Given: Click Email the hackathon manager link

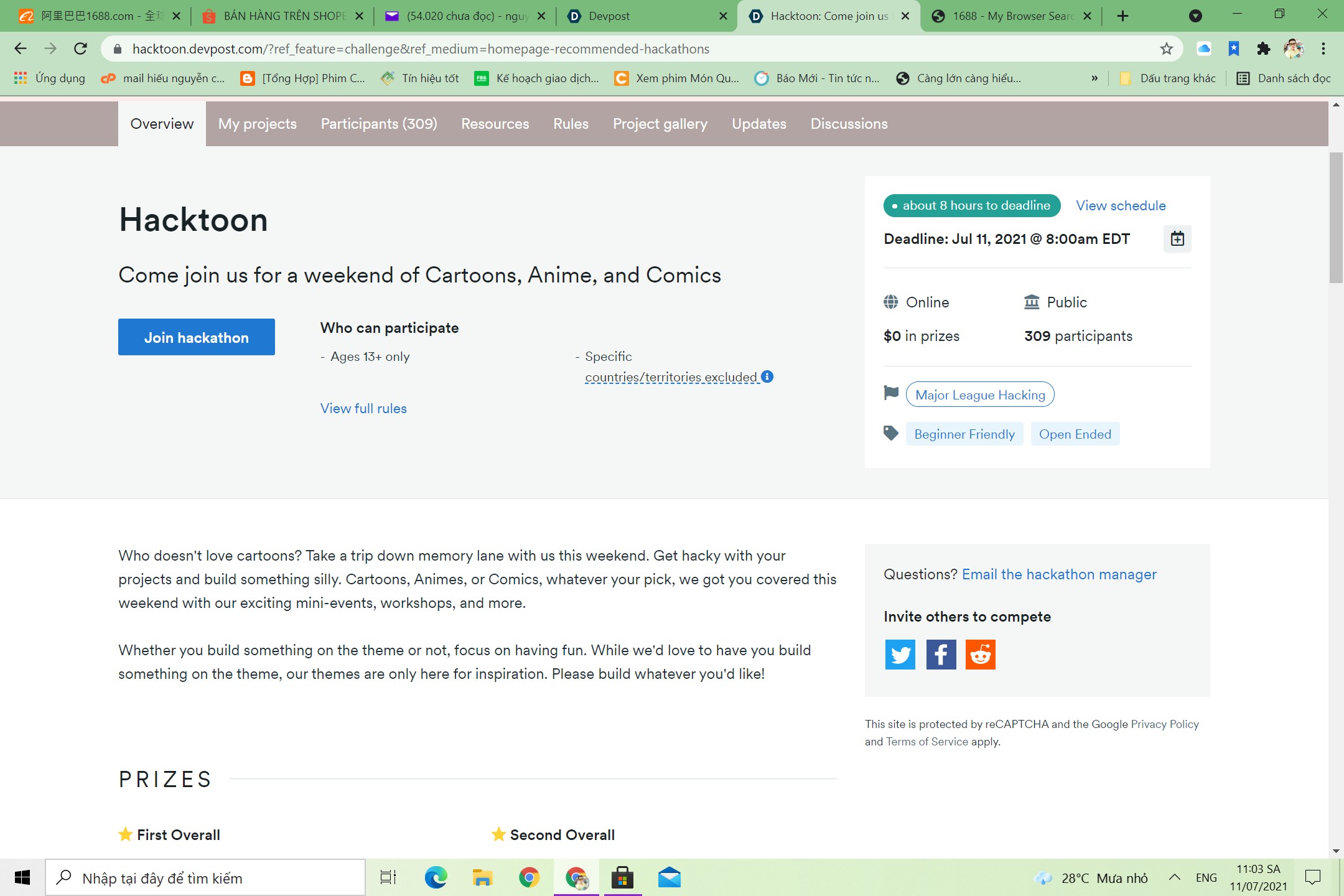Looking at the screenshot, I should tap(1058, 574).
